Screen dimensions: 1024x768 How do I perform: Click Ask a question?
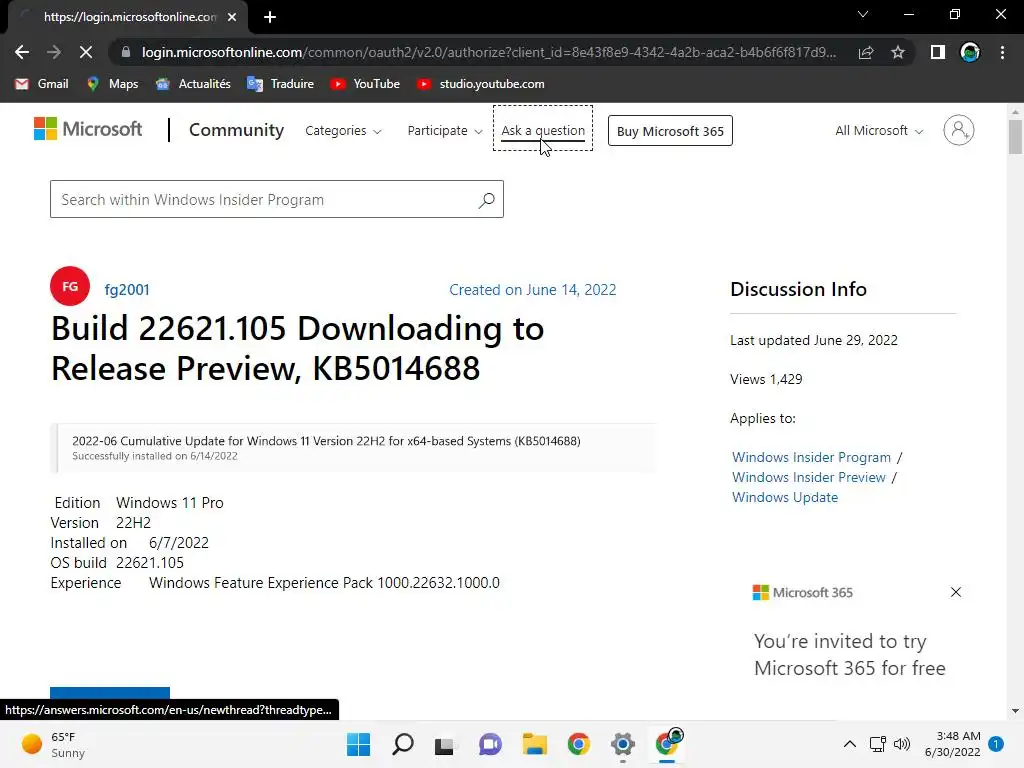point(543,131)
